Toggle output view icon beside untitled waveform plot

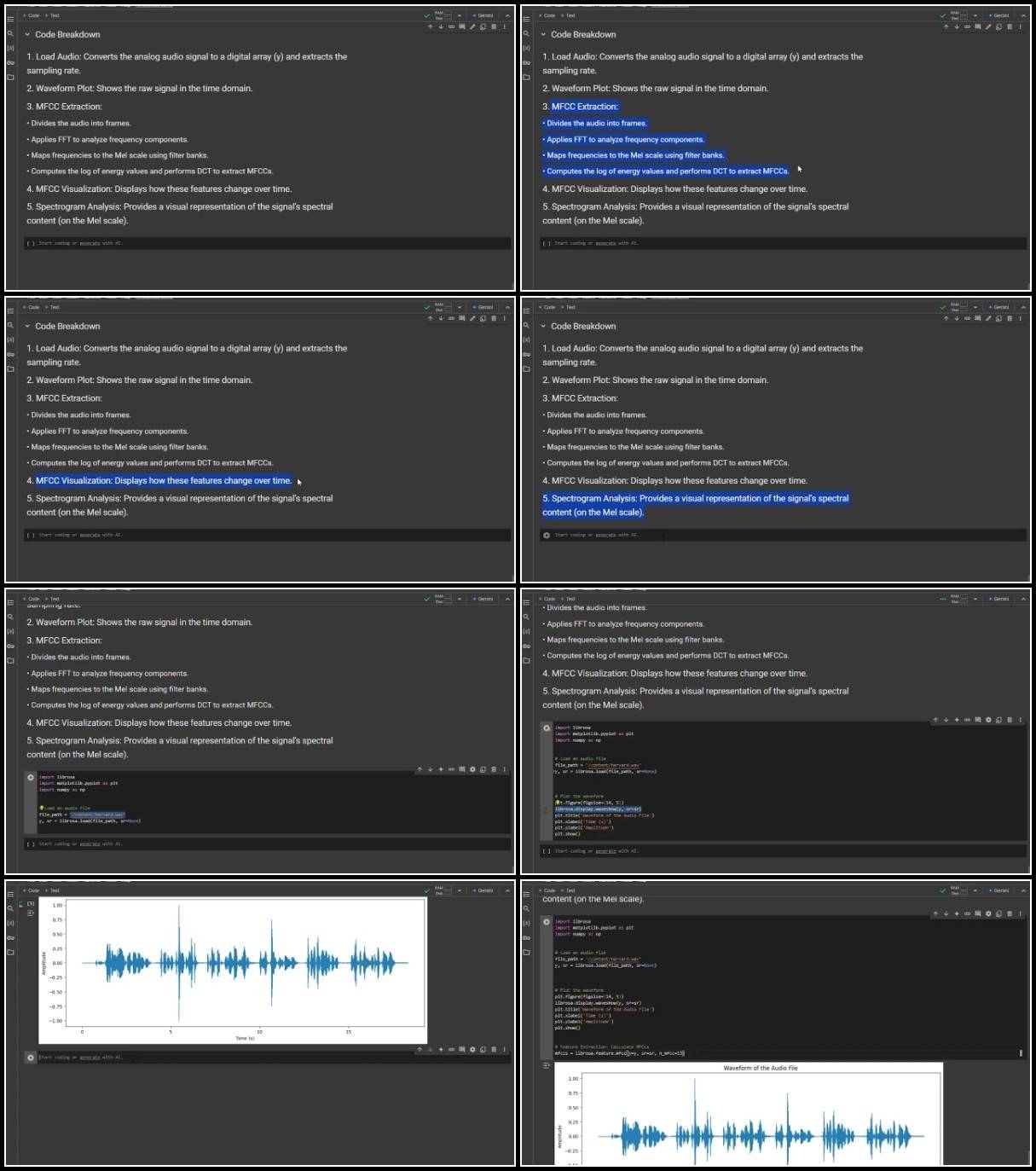pyautogui.click(x=31, y=913)
